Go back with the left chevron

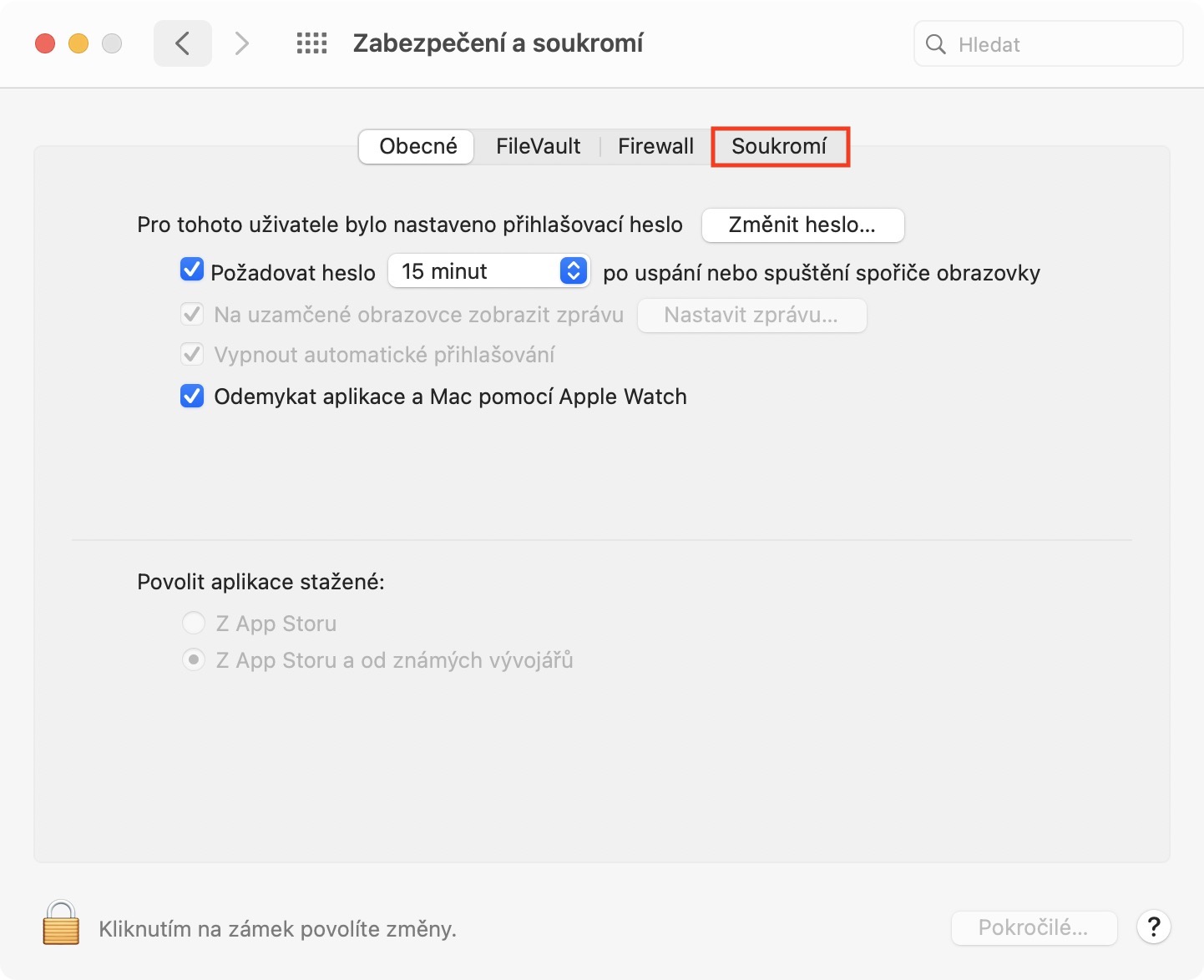(182, 43)
